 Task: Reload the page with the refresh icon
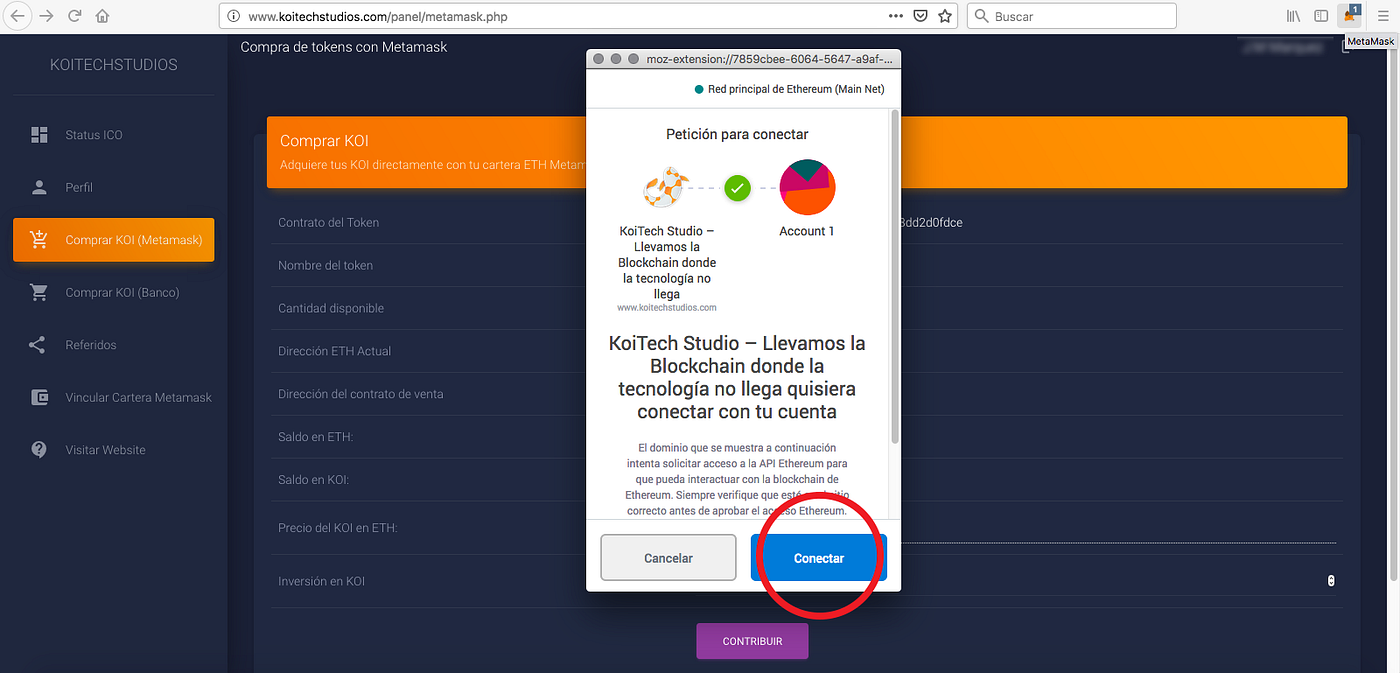point(74,16)
